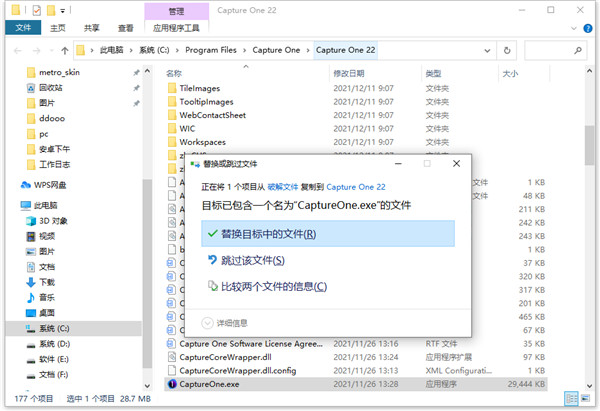The height and width of the screenshot is (411, 600).
Task: Switch to the 主页 ribbon tab
Action: (58, 28)
